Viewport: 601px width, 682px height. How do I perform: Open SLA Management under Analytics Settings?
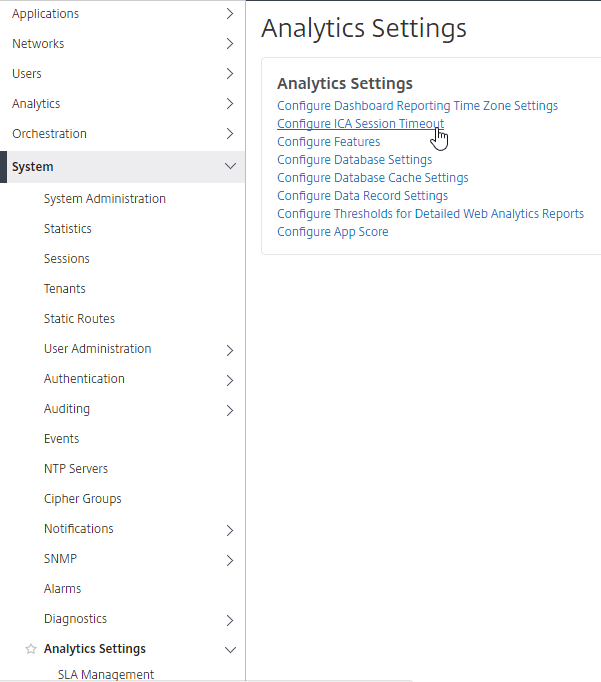pyautogui.click(x=106, y=675)
